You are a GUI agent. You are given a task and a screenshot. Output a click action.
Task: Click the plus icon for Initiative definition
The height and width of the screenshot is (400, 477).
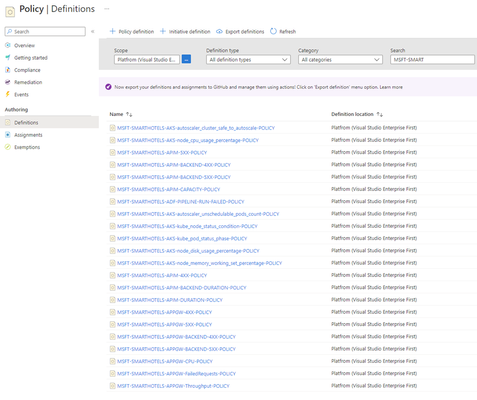(163, 31)
